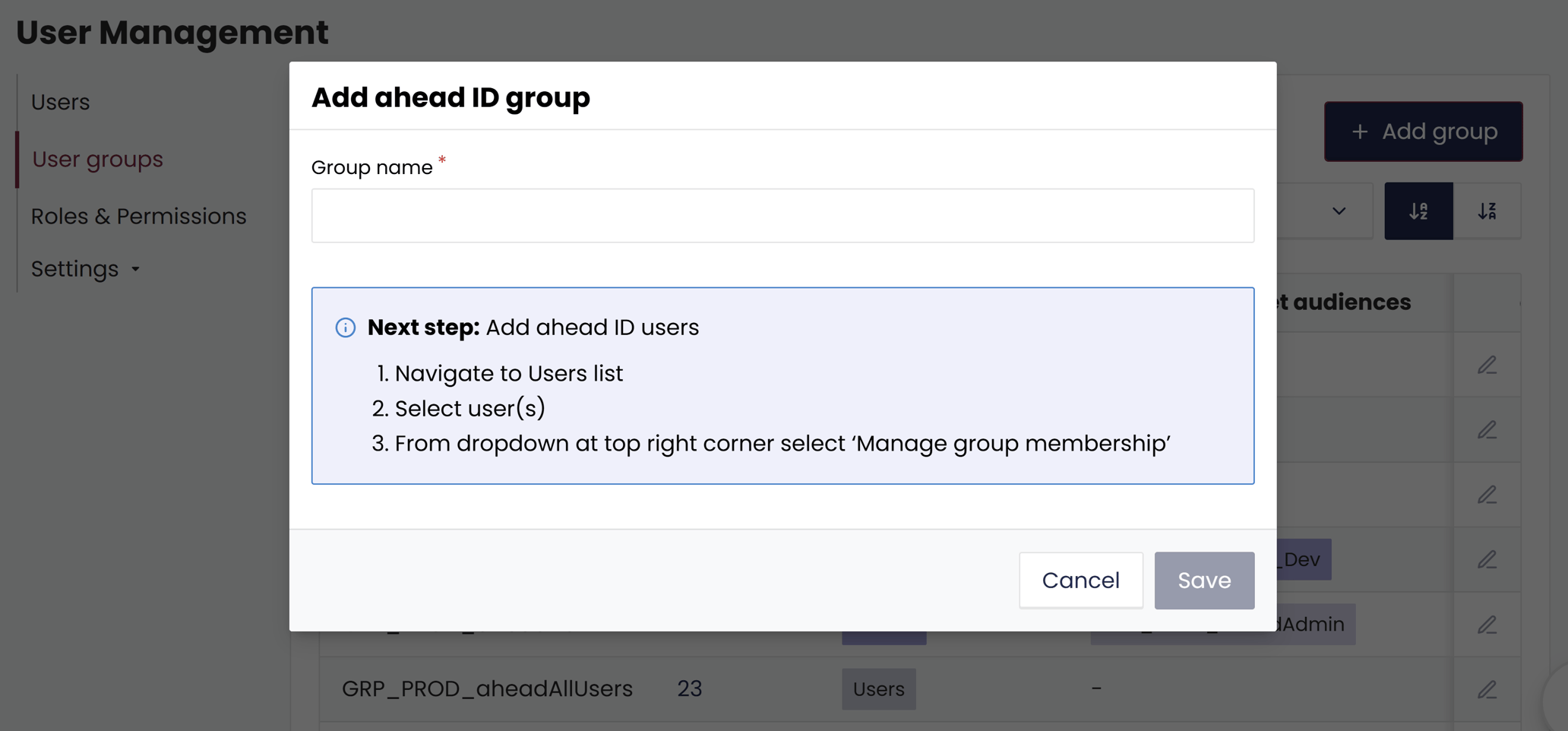Click edit pencil in the _Dev row
Screen dimensions: 1568x731
tap(1487, 560)
